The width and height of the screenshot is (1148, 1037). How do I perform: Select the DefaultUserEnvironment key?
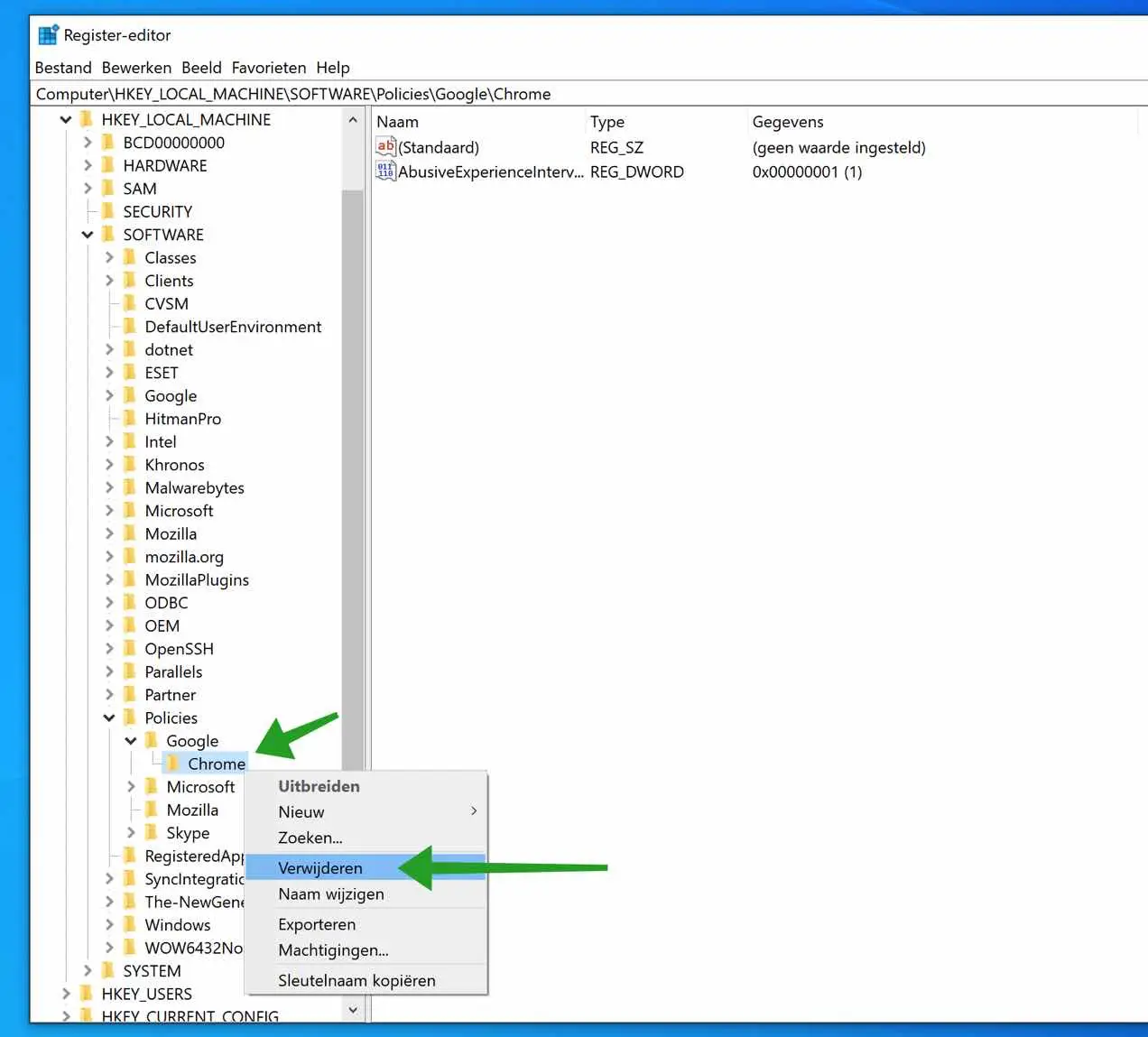pyautogui.click(x=233, y=327)
